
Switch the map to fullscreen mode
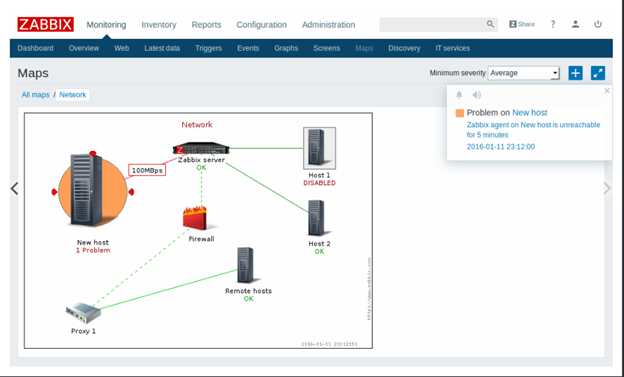coord(598,73)
